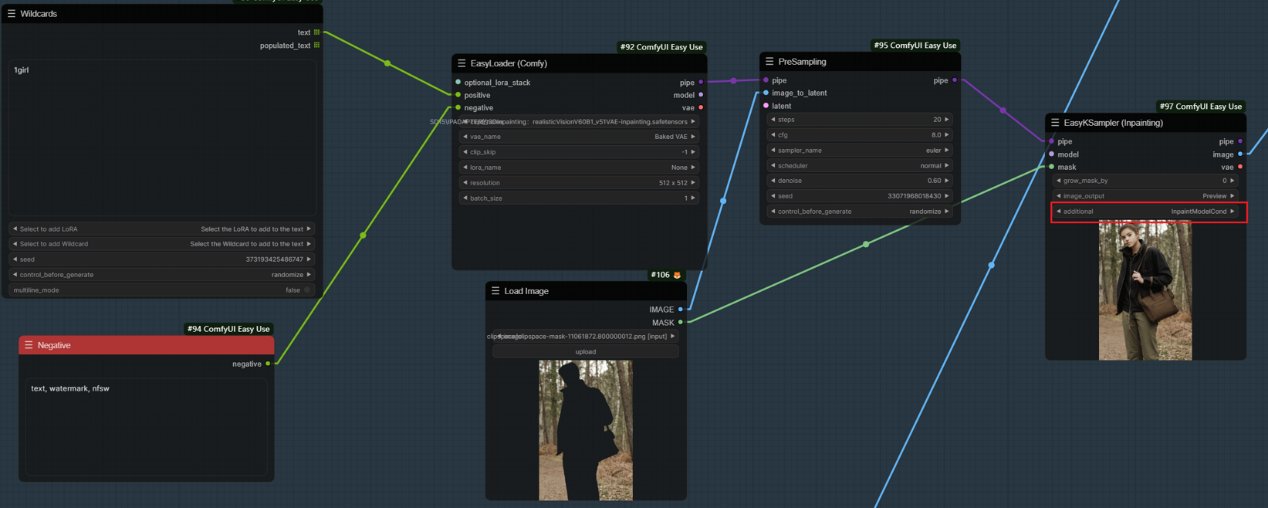Click the fox icon beside #106 badge
1268x508 pixels.
point(676,275)
